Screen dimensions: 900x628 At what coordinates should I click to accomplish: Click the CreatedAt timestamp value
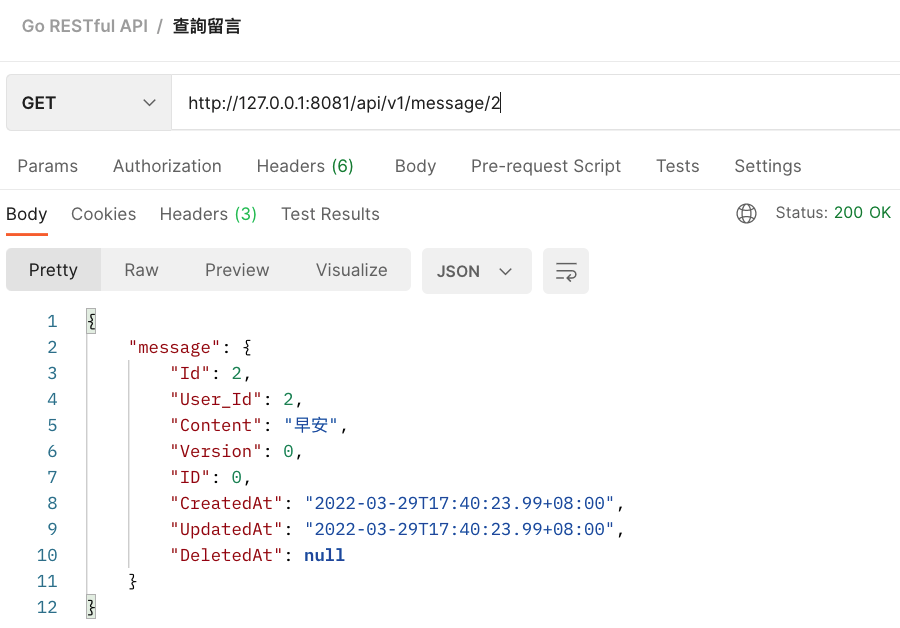(x=459, y=503)
